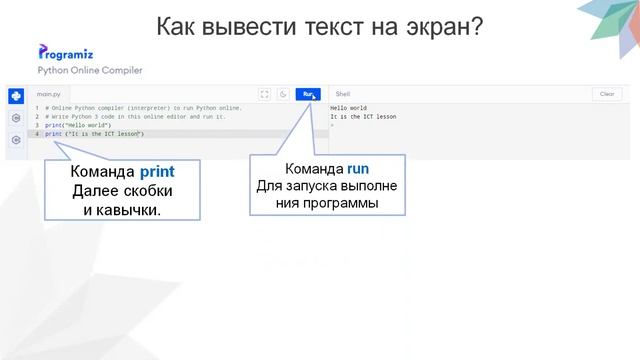Choose the bottom sidebar language icon
Viewport: 640px width, 360px height.
[16, 140]
